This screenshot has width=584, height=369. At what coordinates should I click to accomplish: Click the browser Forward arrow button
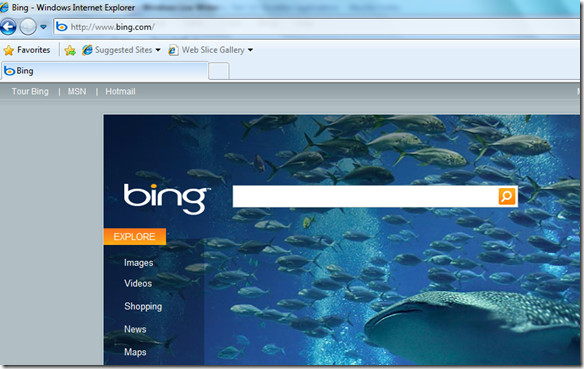click(x=28, y=27)
